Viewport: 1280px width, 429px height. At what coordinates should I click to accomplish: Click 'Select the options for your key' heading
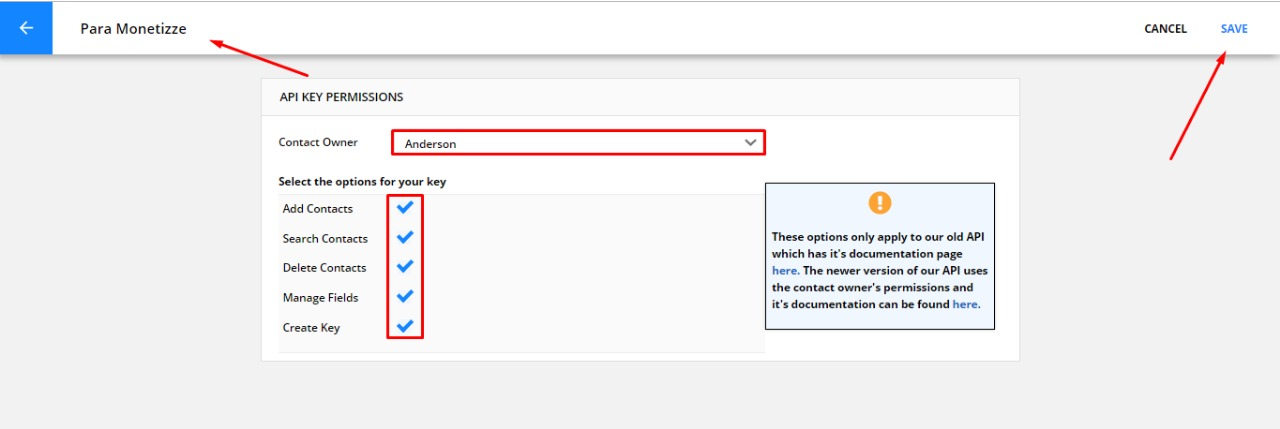coord(362,182)
